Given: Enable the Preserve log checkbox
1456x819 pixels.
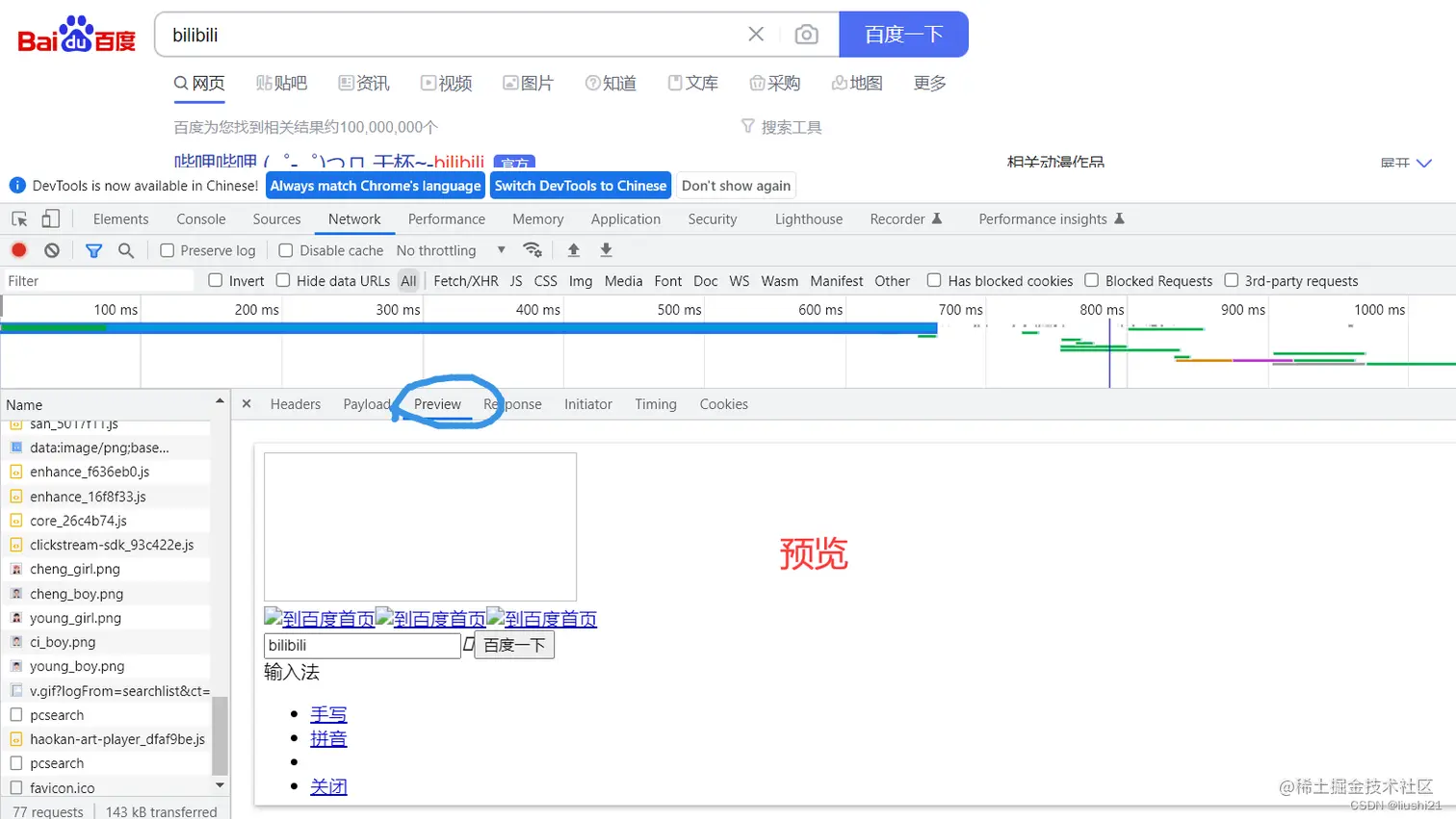Looking at the screenshot, I should pyautogui.click(x=167, y=250).
